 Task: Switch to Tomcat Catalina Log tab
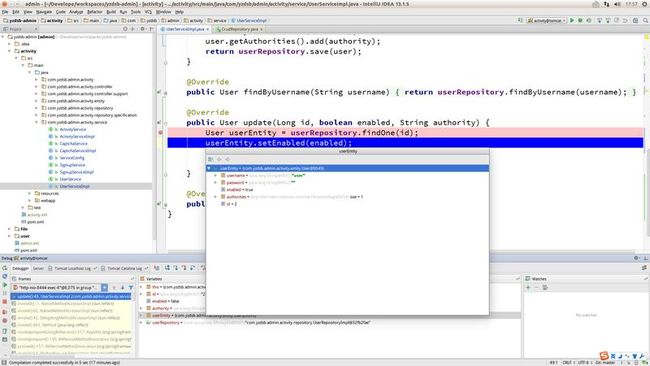[124, 268]
